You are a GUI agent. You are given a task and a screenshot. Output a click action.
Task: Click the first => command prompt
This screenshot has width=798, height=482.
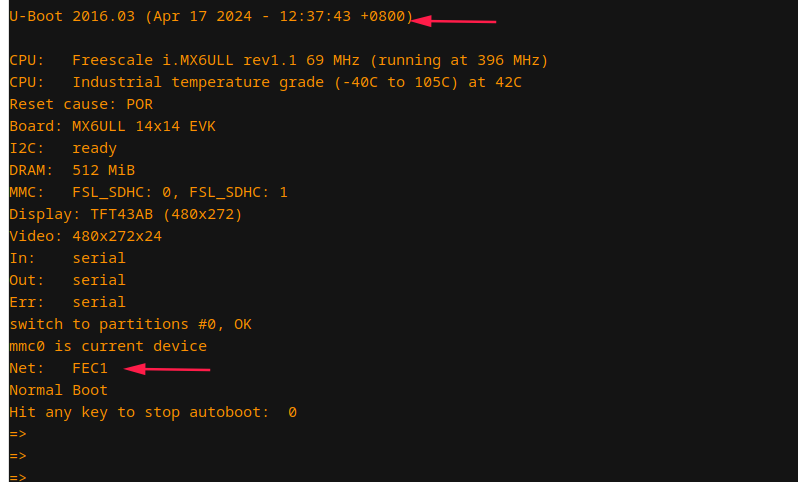pos(18,434)
